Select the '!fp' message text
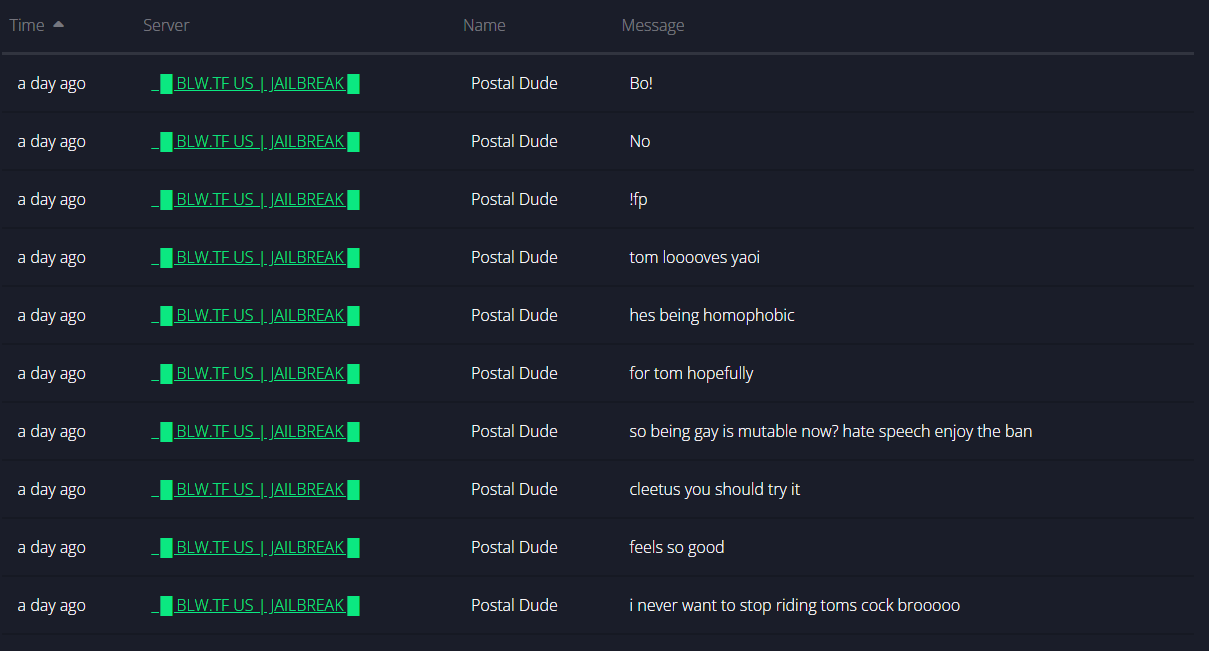This screenshot has width=1209, height=651. click(638, 200)
